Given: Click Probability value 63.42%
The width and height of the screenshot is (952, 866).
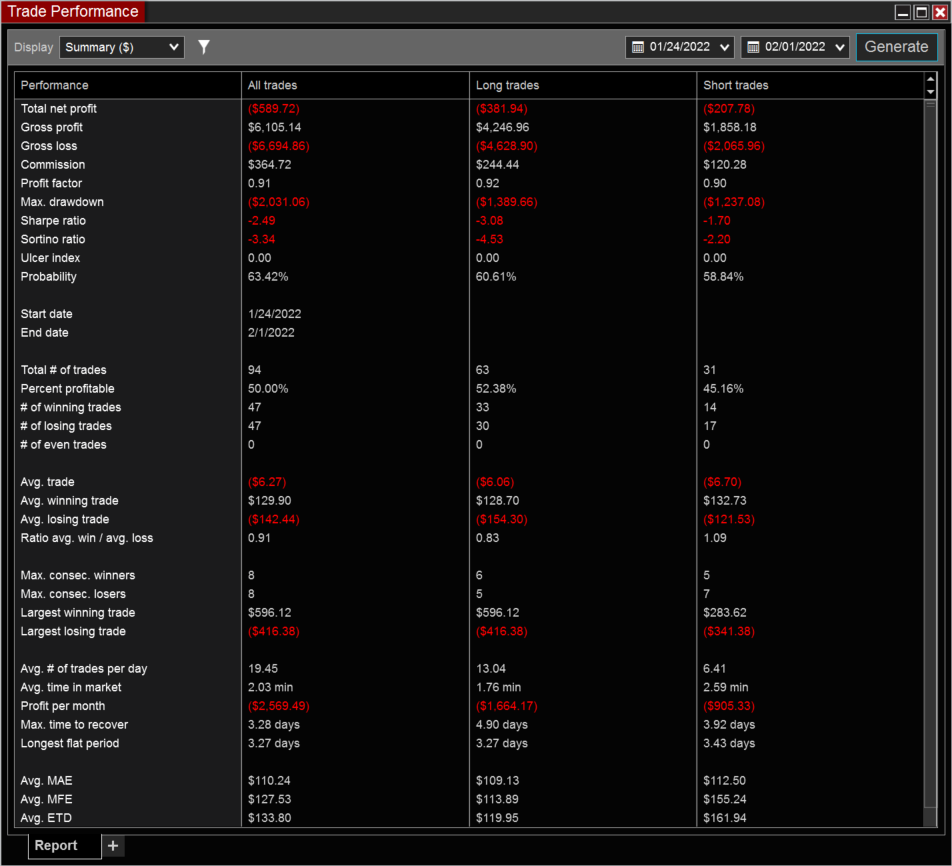Looking at the screenshot, I should tap(268, 277).
